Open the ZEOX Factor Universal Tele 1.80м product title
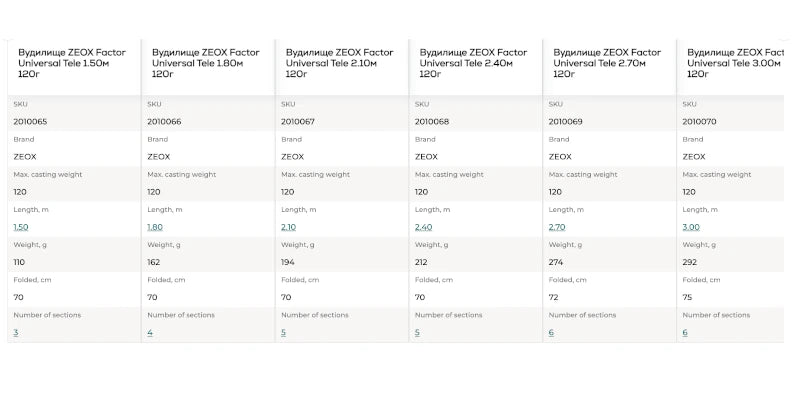Viewport: 800px width, 400px height. pyautogui.click(x=205, y=62)
